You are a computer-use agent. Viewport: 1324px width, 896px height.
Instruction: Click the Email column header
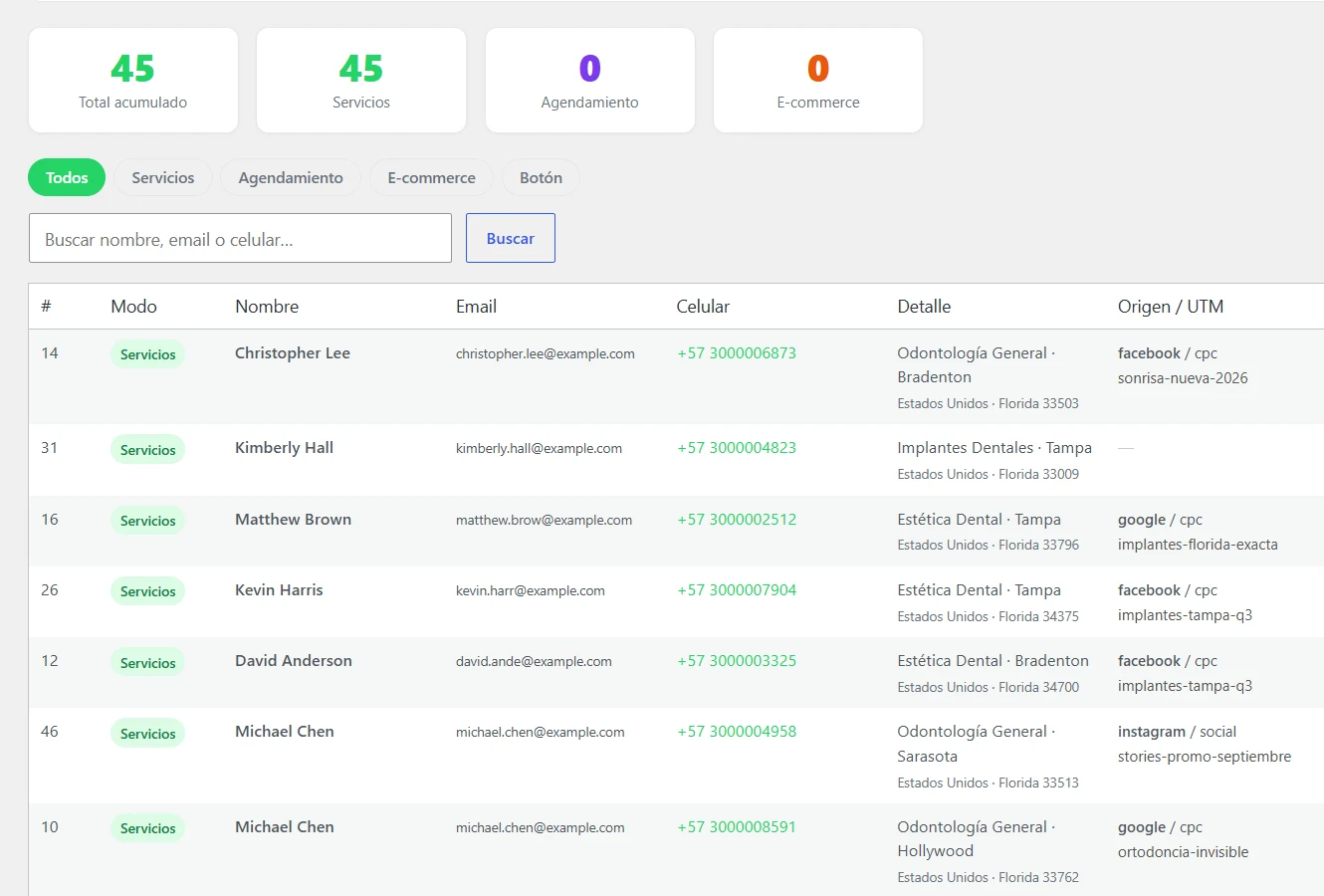pos(476,307)
